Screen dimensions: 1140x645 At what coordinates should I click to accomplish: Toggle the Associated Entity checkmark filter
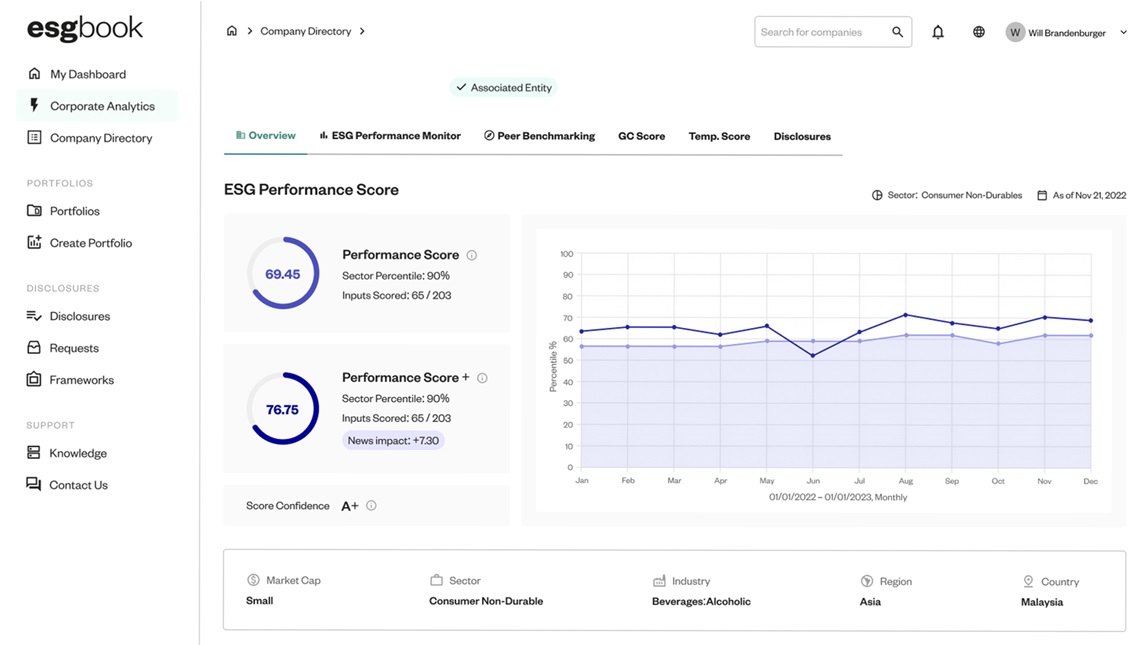pos(461,87)
